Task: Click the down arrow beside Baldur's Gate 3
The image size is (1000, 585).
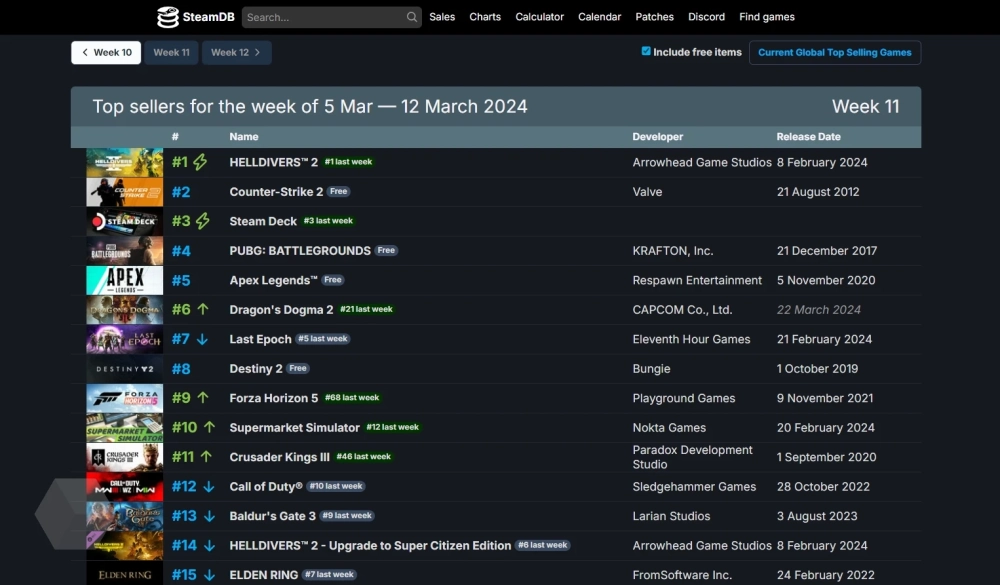Action: click(209, 516)
